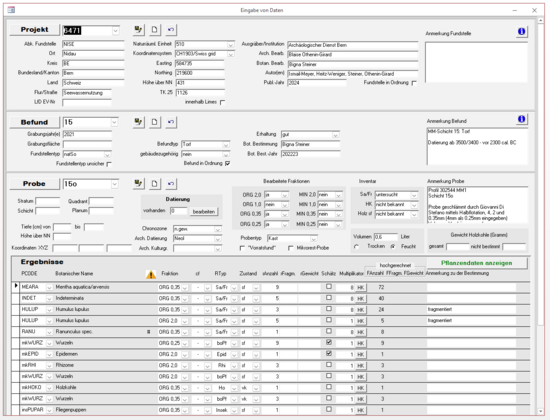Viewport: 550px width, 420px height.
Task: Click the Projekt button
Action: tap(34, 30)
